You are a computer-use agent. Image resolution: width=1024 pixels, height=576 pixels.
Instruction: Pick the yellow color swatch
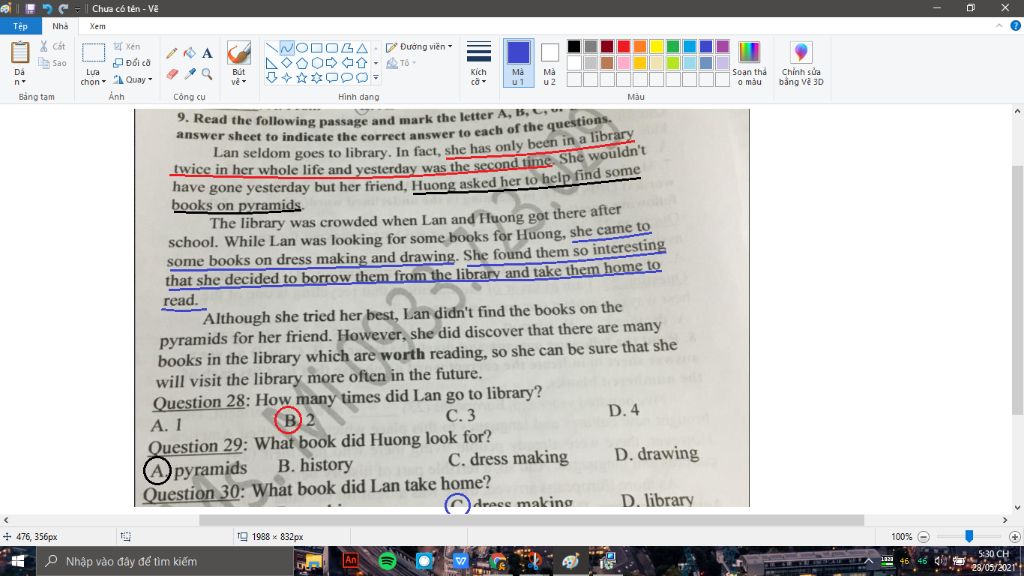[656, 46]
